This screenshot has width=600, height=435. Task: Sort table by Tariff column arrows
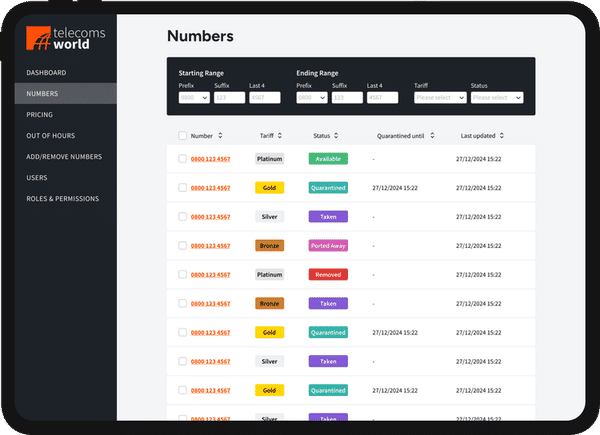(280, 135)
